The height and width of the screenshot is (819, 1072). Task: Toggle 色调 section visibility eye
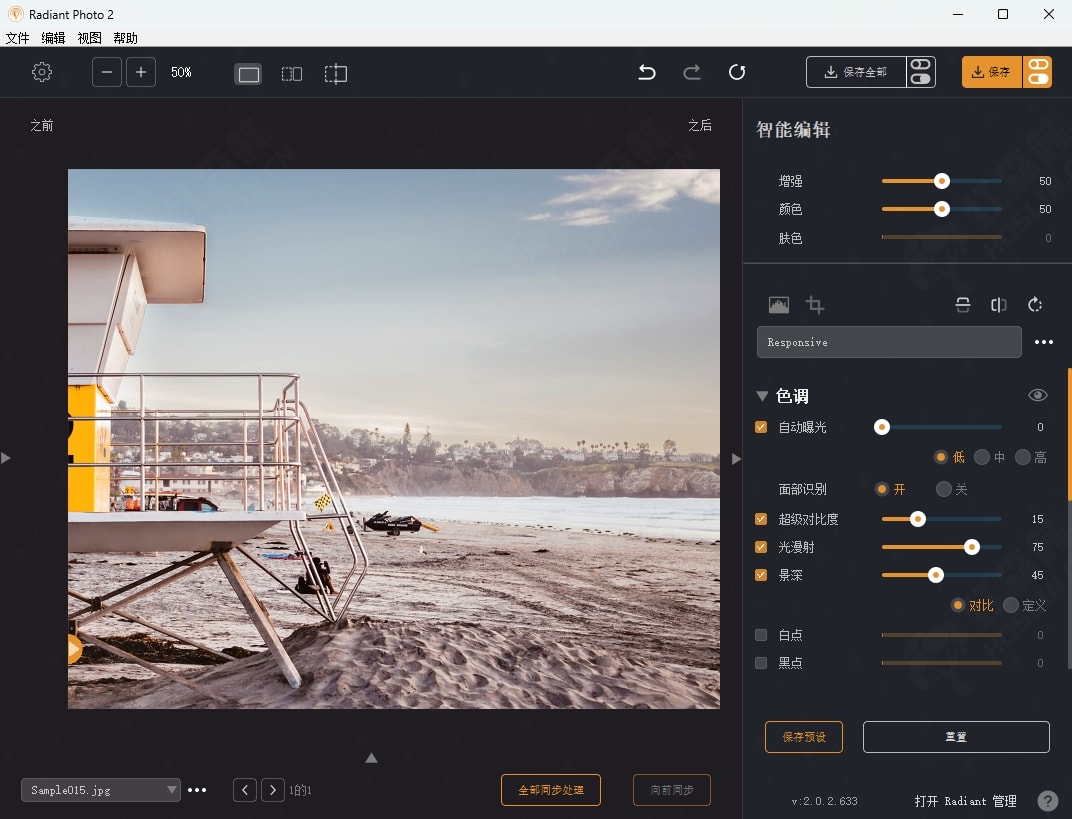pos(1037,395)
